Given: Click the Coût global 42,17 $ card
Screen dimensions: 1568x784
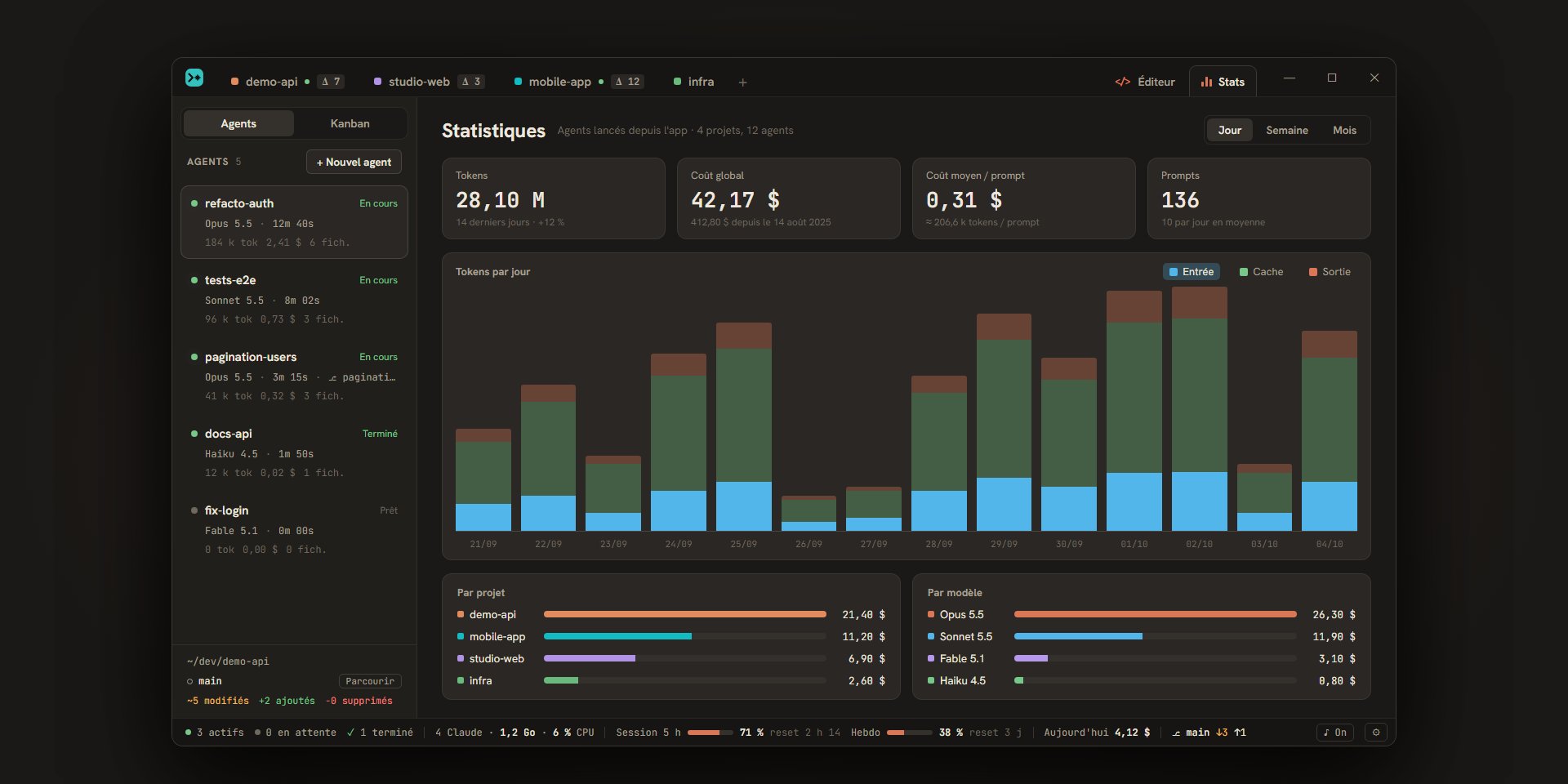Looking at the screenshot, I should click(x=789, y=198).
